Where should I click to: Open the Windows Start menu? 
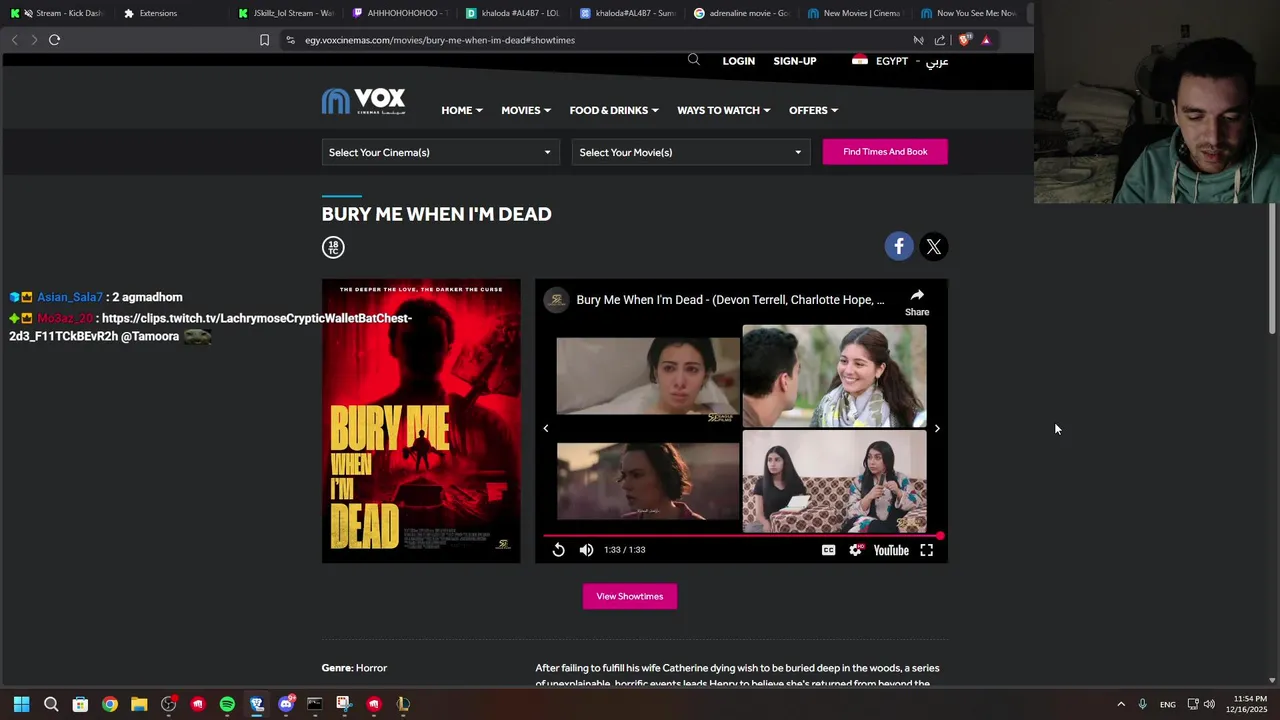21,704
